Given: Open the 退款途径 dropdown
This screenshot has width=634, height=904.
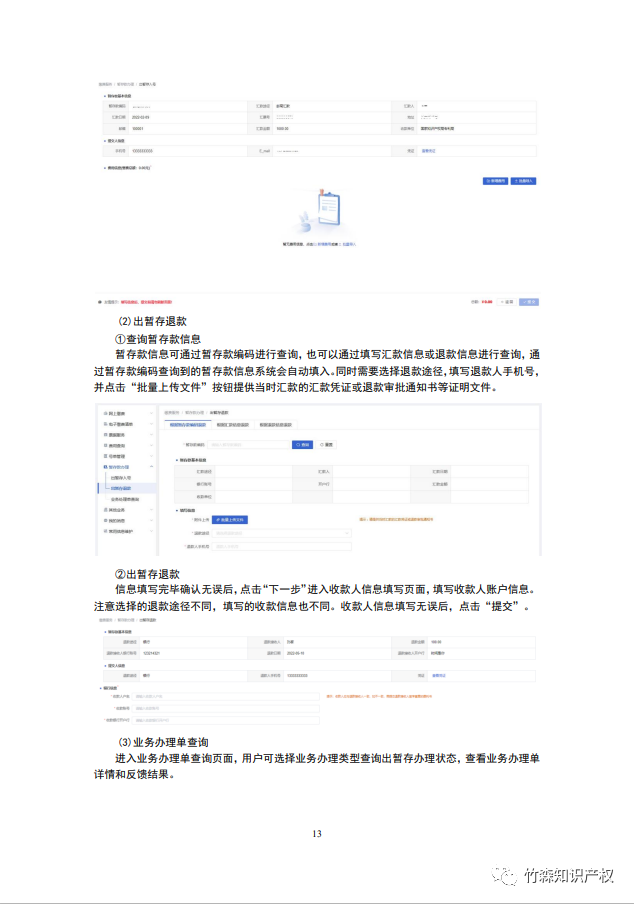Looking at the screenshot, I should coord(281,533).
